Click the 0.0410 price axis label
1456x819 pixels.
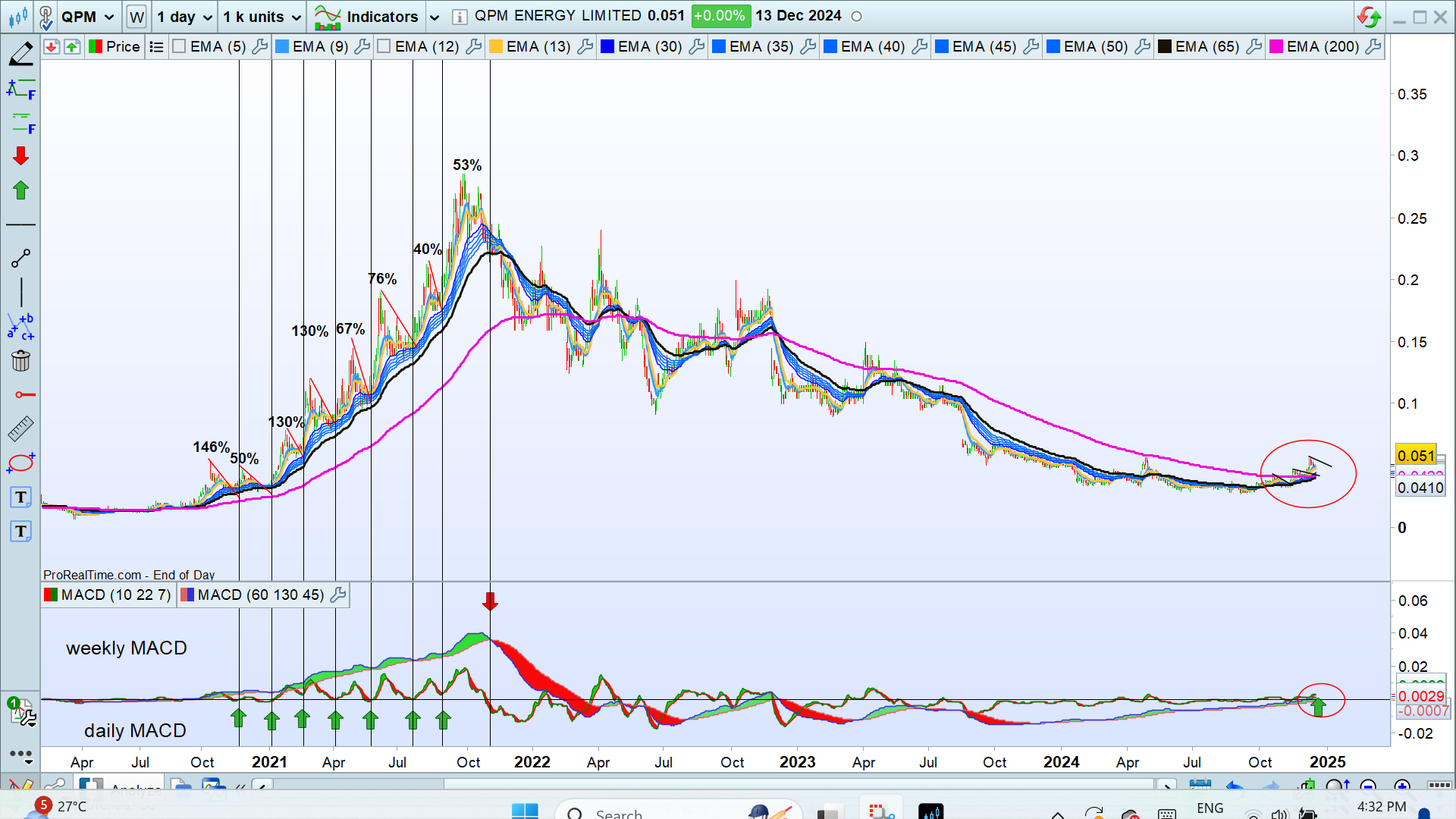coord(1420,488)
